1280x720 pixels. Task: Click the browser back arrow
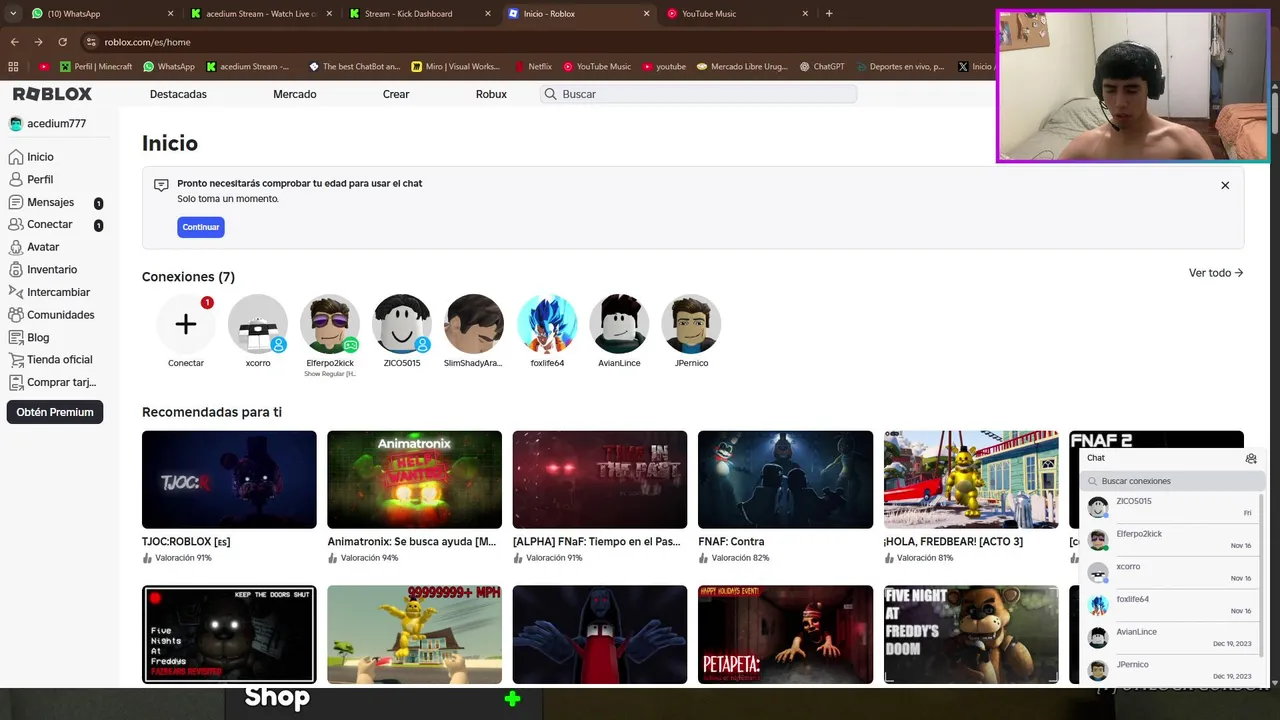click(14, 42)
